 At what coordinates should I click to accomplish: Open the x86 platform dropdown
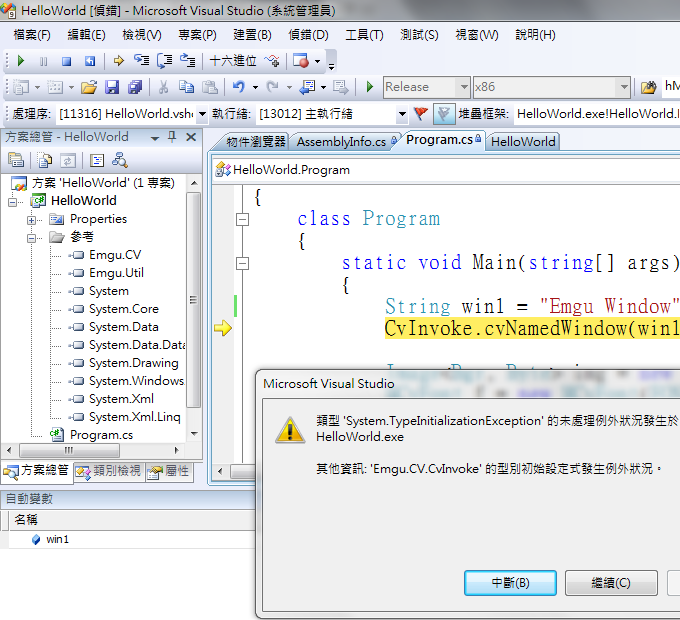coord(624,87)
